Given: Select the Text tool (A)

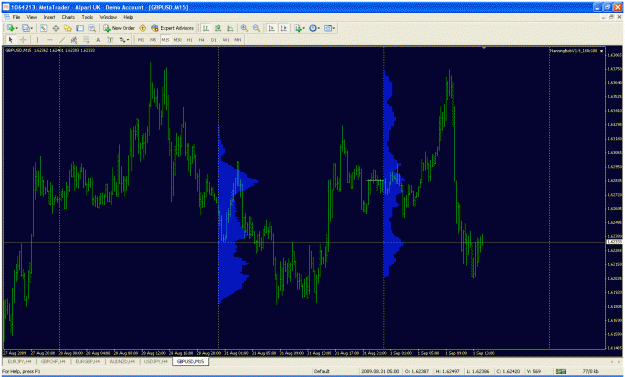Looking at the screenshot, I should pos(98,39).
